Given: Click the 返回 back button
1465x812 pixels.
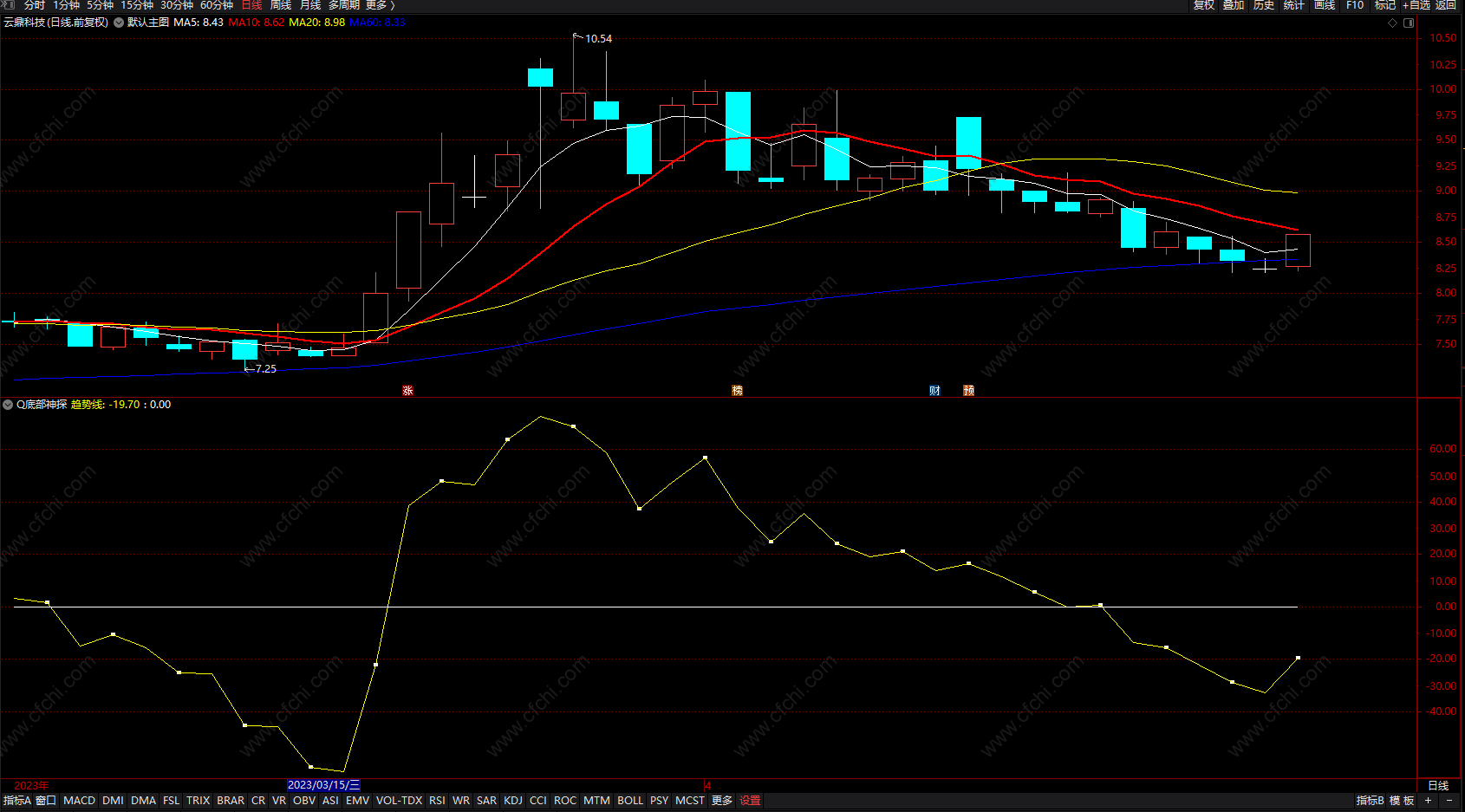Looking at the screenshot, I should (1446, 5).
